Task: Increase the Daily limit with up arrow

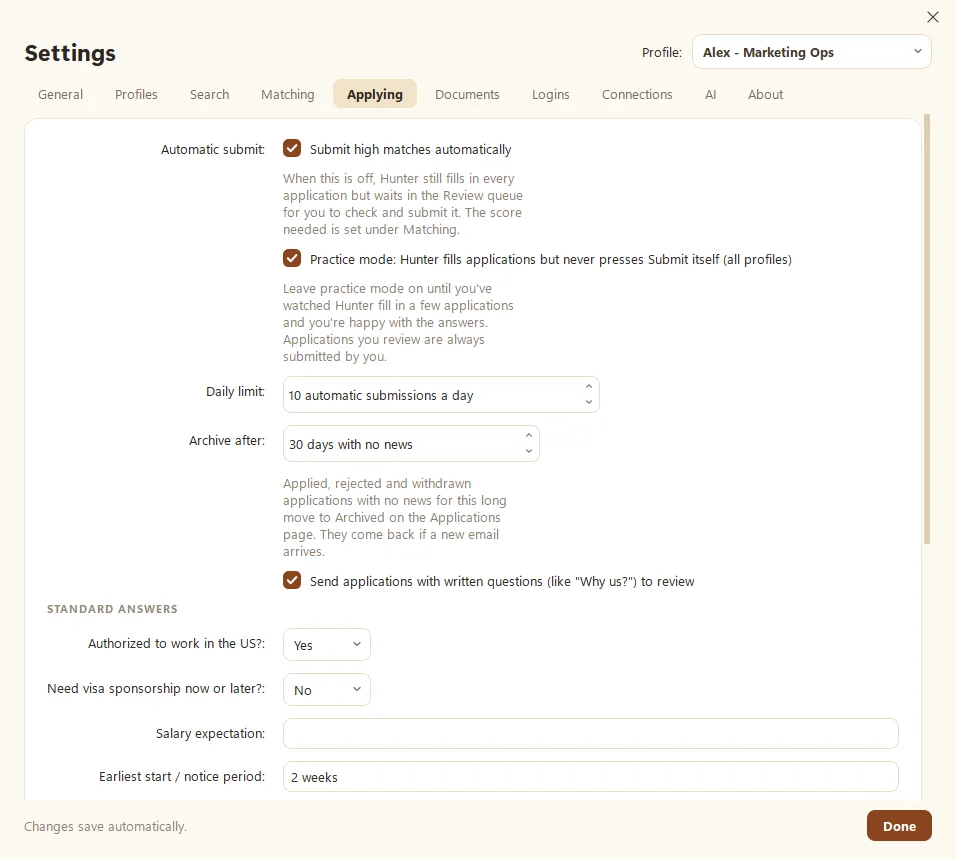Action: (x=588, y=387)
